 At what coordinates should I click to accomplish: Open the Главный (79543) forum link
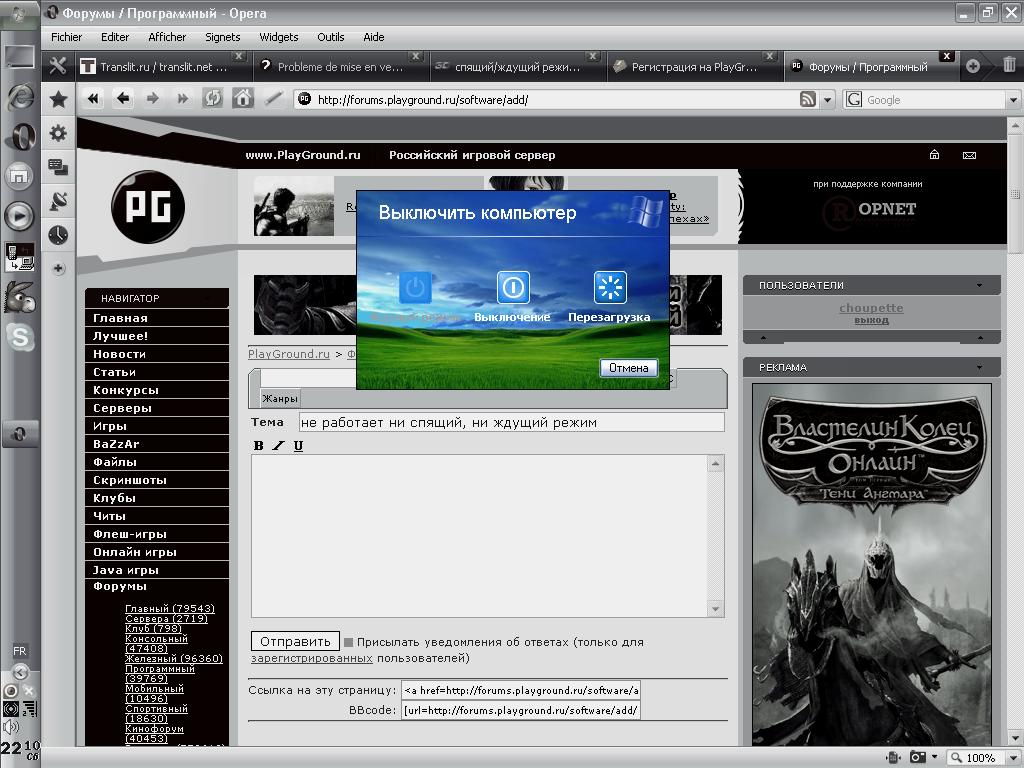click(x=170, y=608)
